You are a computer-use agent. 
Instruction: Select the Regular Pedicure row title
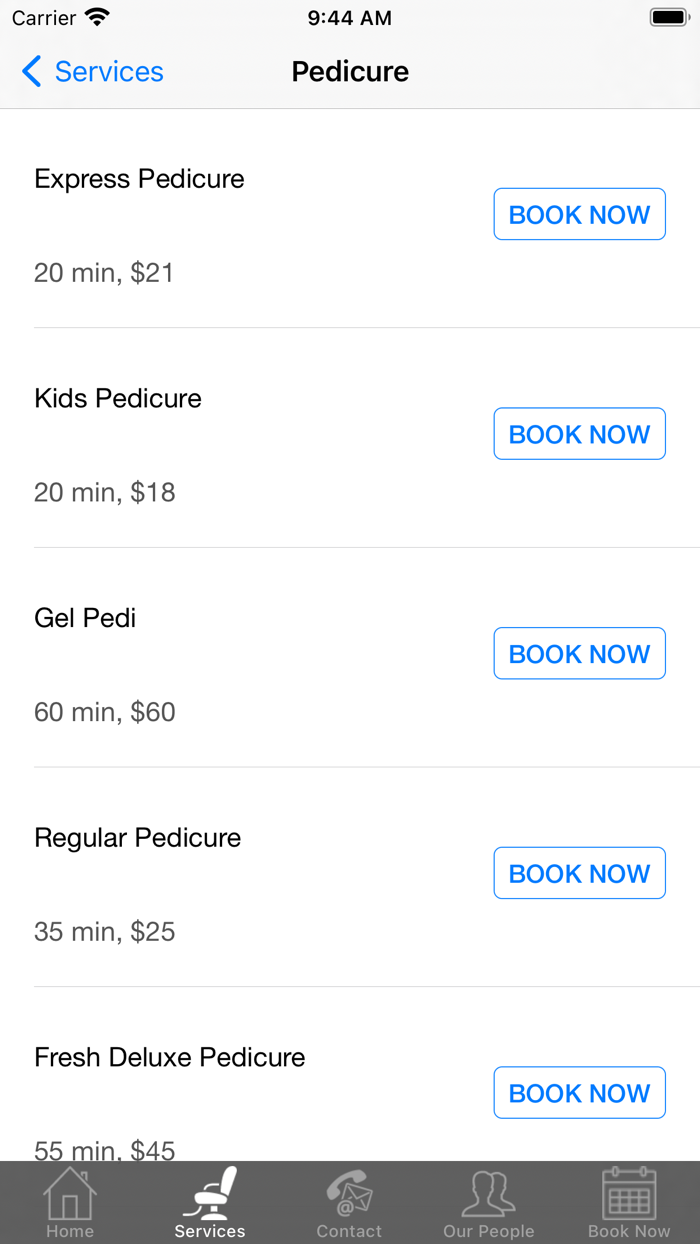pos(137,838)
